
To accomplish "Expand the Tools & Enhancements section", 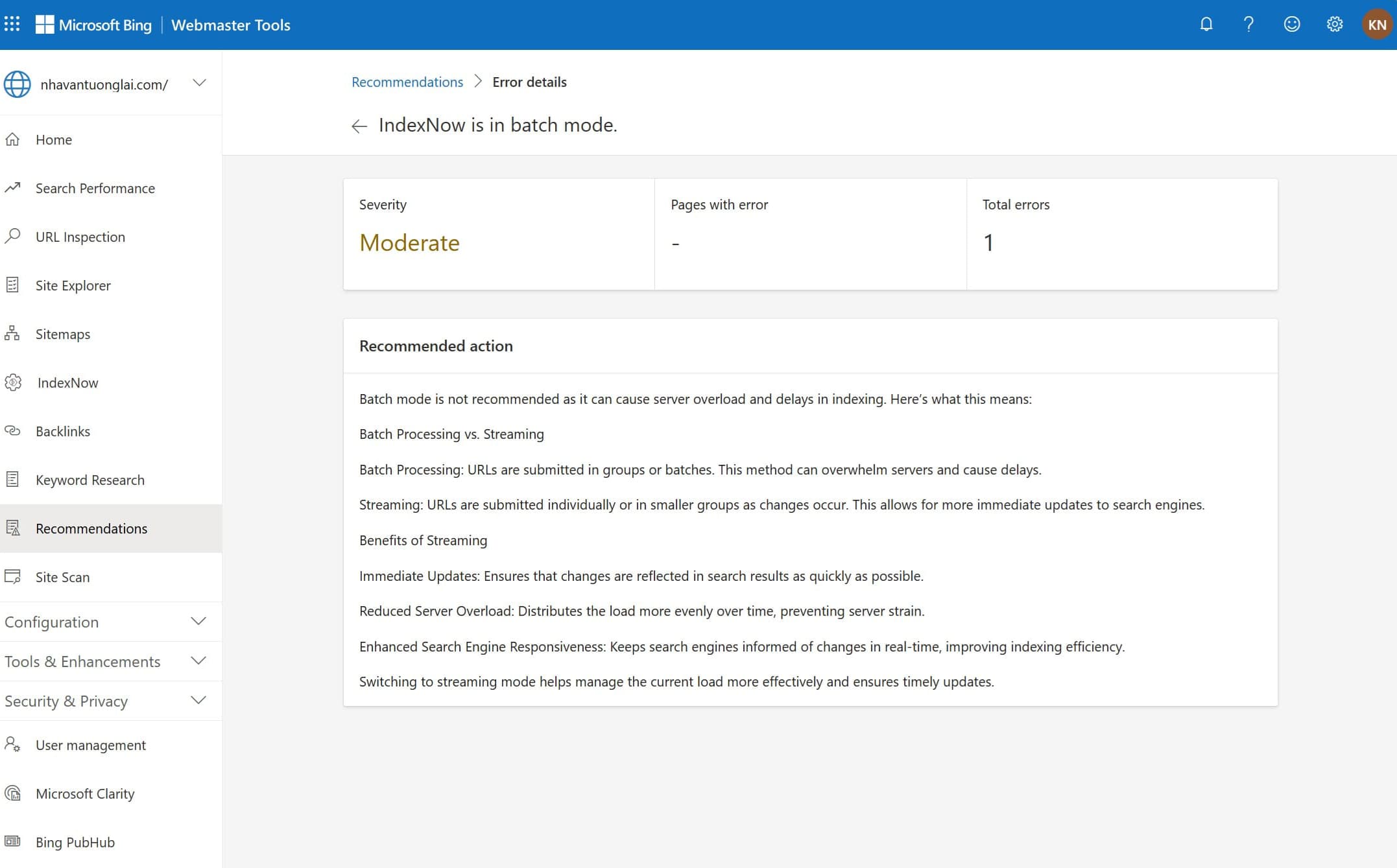I will tap(111, 661).
